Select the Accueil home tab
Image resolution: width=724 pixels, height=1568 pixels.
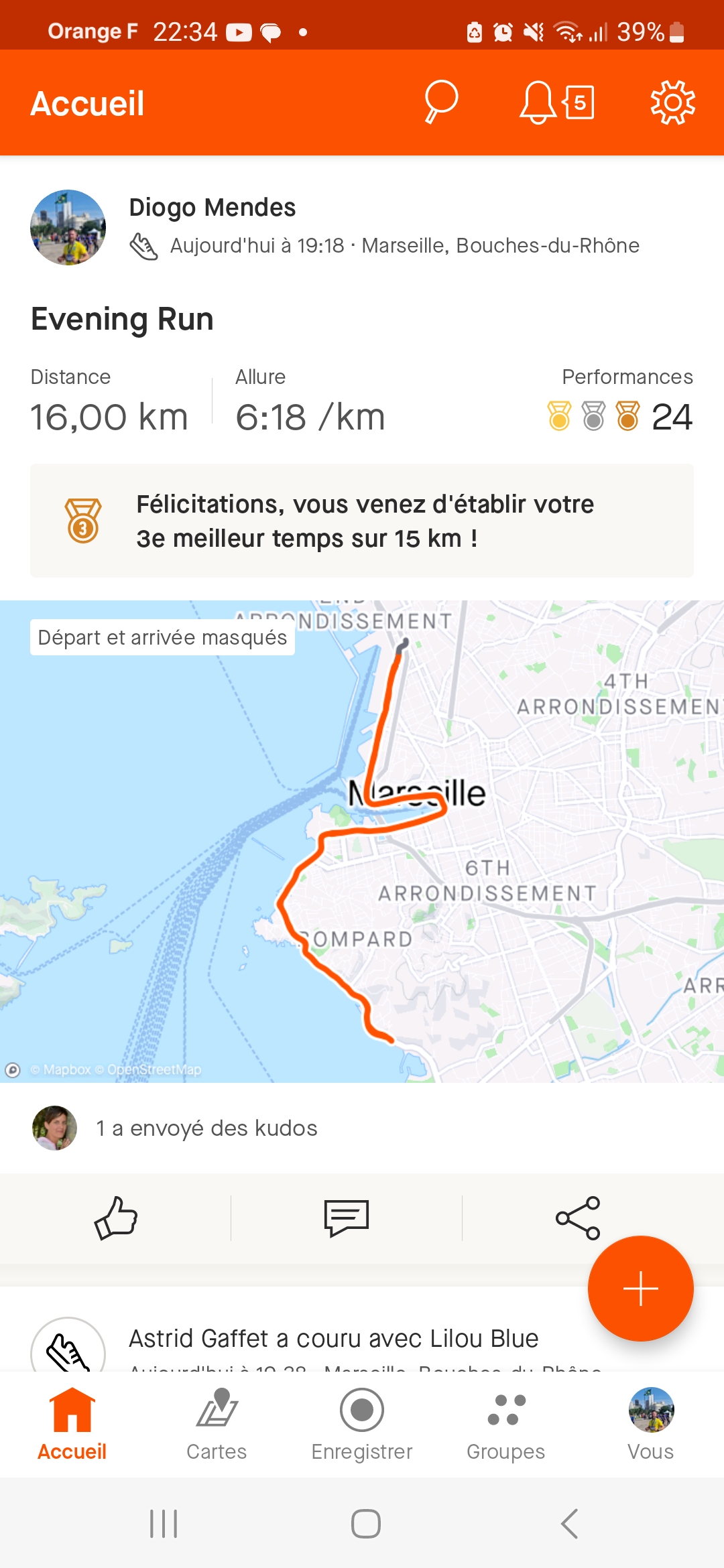click(x=72, y=1424)
